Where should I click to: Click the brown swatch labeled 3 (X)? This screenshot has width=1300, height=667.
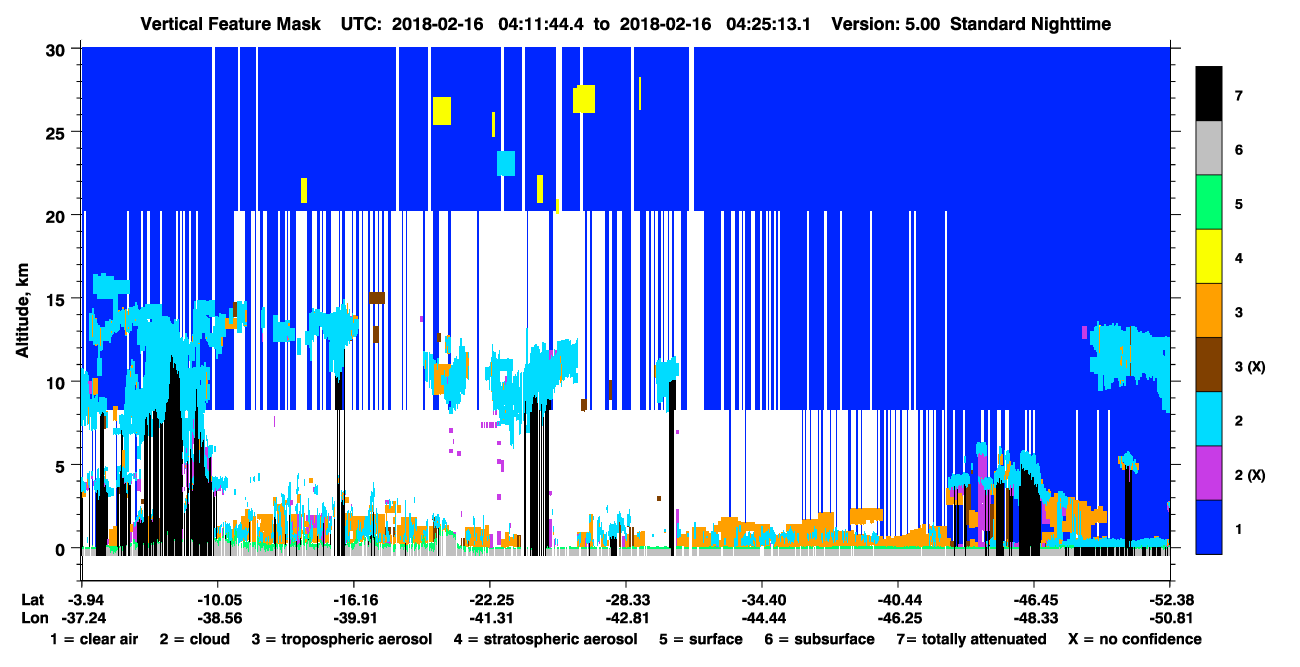1209,365
